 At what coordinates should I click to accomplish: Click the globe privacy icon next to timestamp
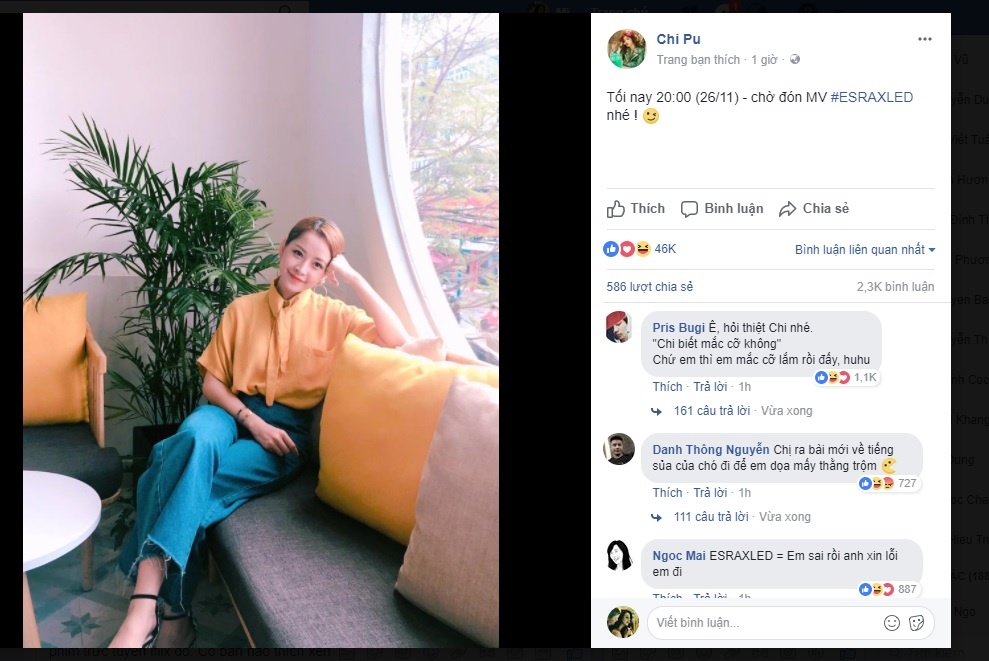(793, 59)
